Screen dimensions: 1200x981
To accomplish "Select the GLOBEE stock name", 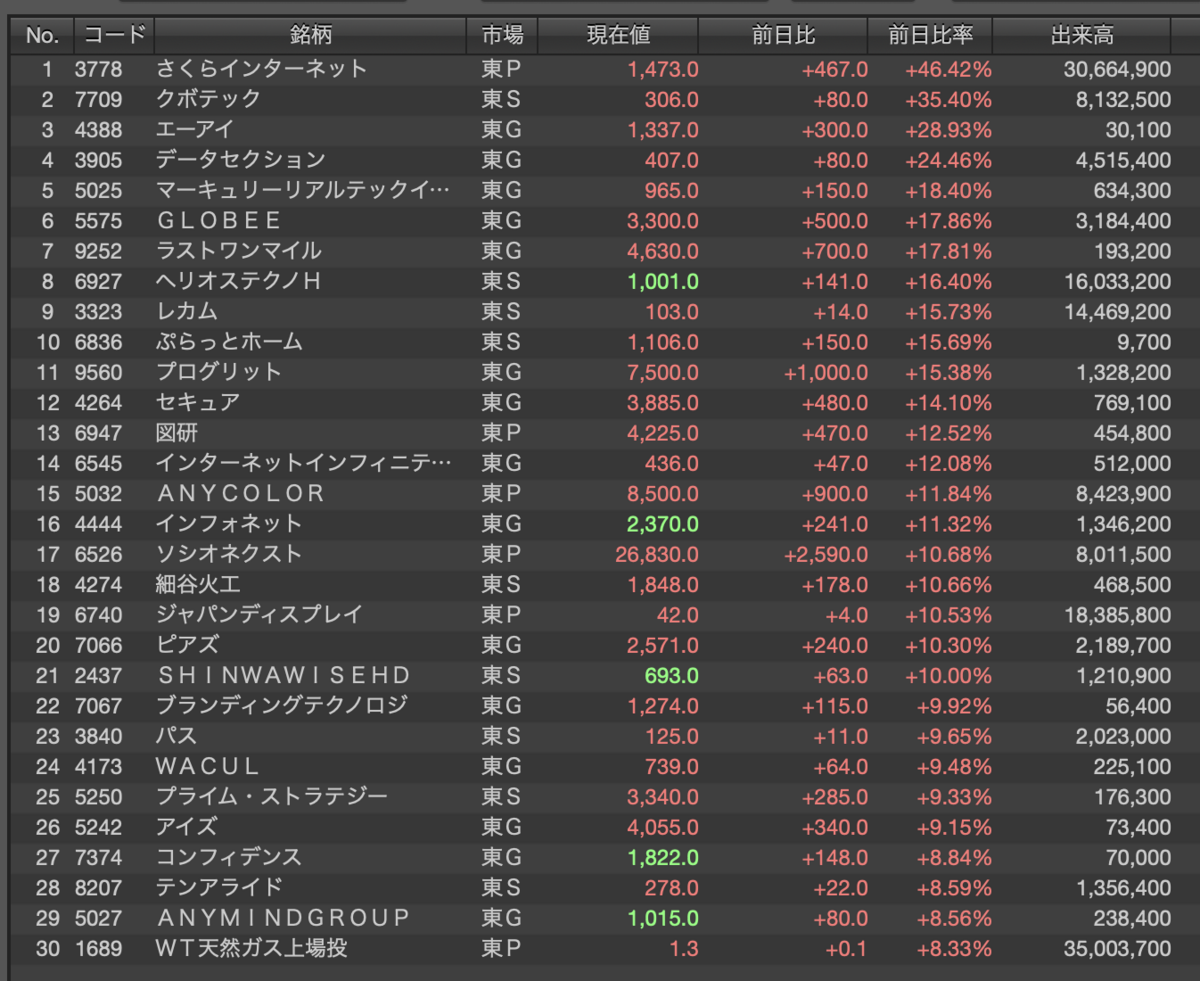I will tap(219, 220).
